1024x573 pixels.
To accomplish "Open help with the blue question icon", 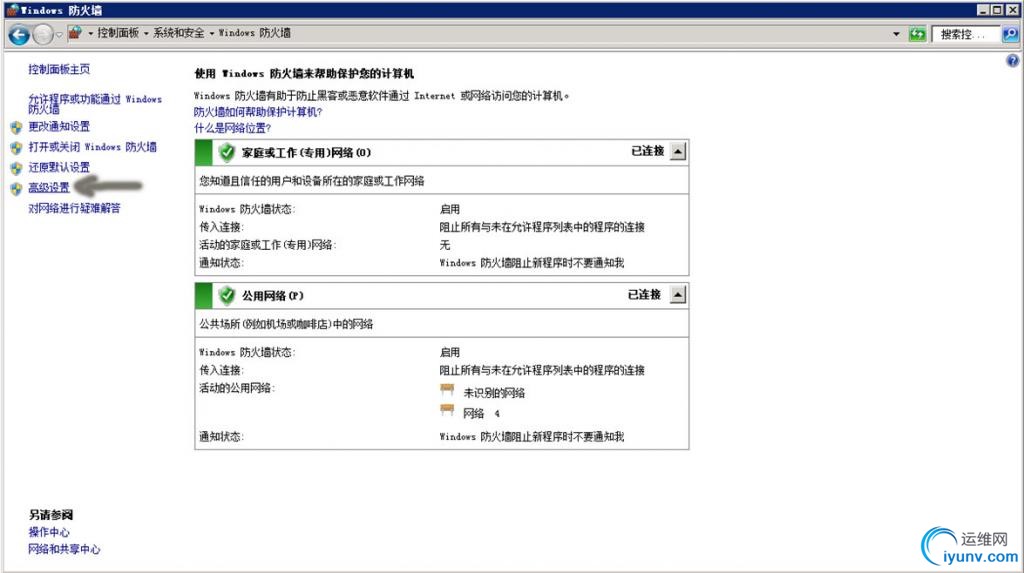I will [x=1012, y=61].
